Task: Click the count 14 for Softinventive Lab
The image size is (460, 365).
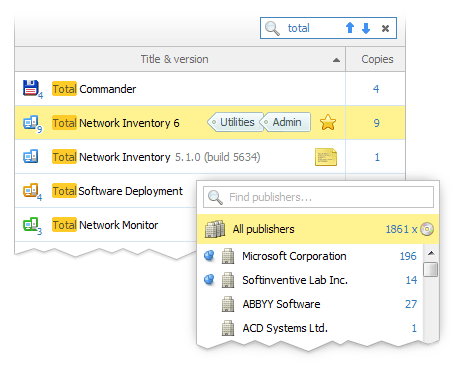Action: click(x=411, y=280)
